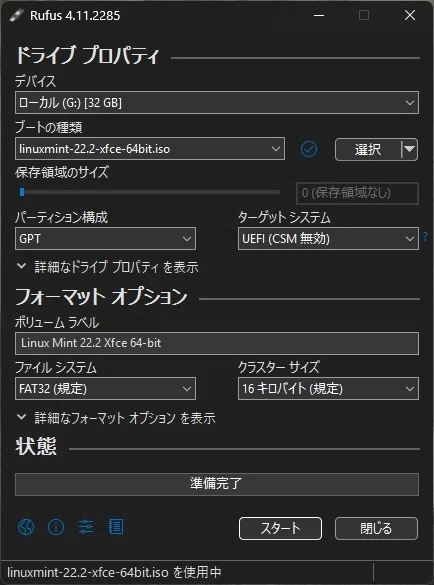Viewport: 434px width, 585px height.
Task: Open the arrow beside the 選択 button
Action: 409,149
